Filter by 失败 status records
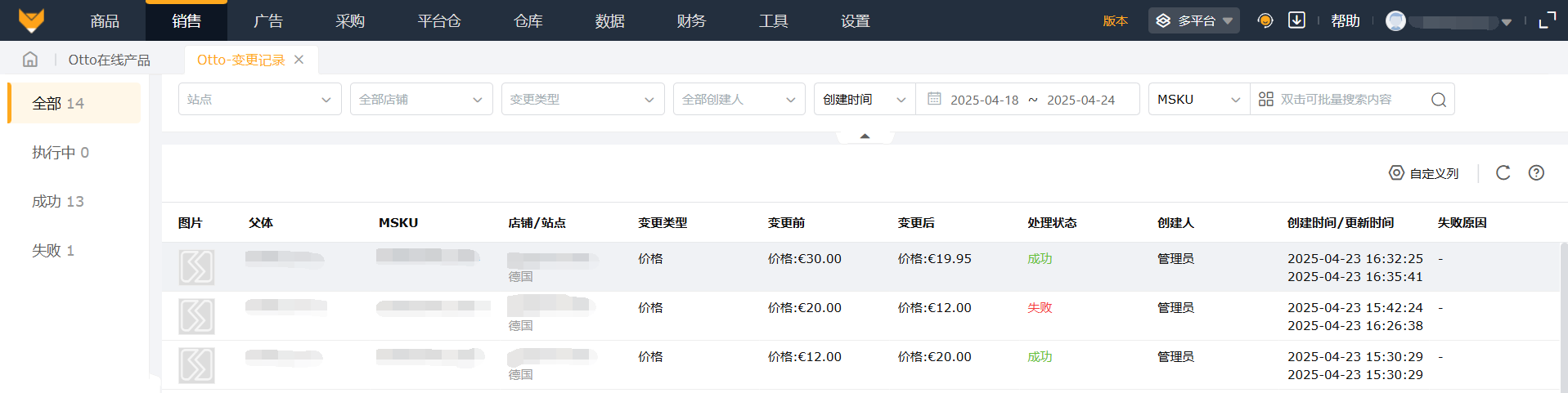Viewport: 1568px width, 393px height. 53,251
